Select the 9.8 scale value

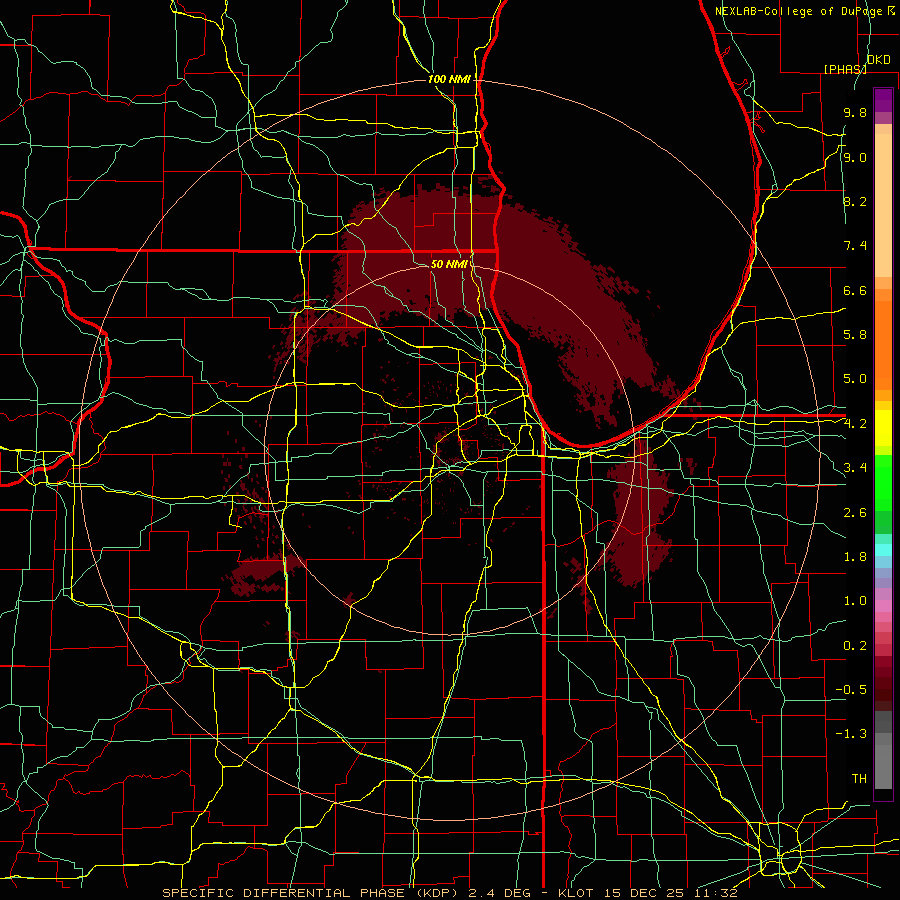pyautogui.click(x=855, y=112)
